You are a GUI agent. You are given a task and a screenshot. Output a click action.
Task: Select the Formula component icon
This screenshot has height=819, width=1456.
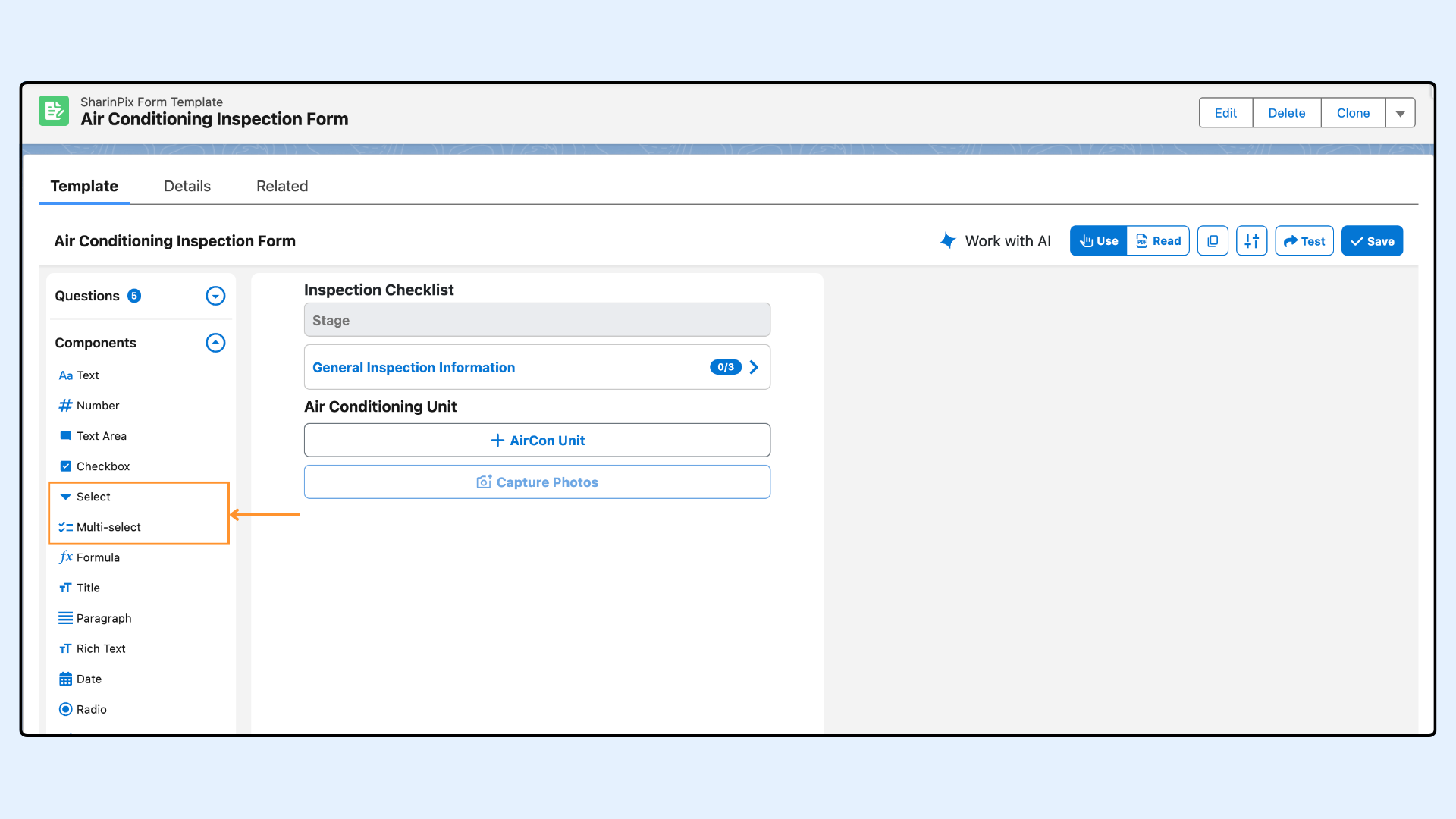[x=66, y=557]
